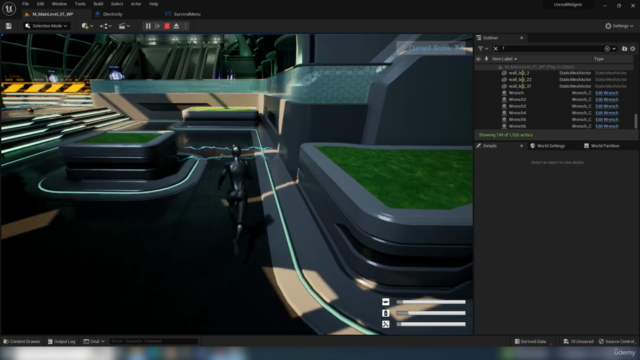Click the Wrench4 actor icon
Viewport: 640px width, 360px height.
(x=504, y=113)
